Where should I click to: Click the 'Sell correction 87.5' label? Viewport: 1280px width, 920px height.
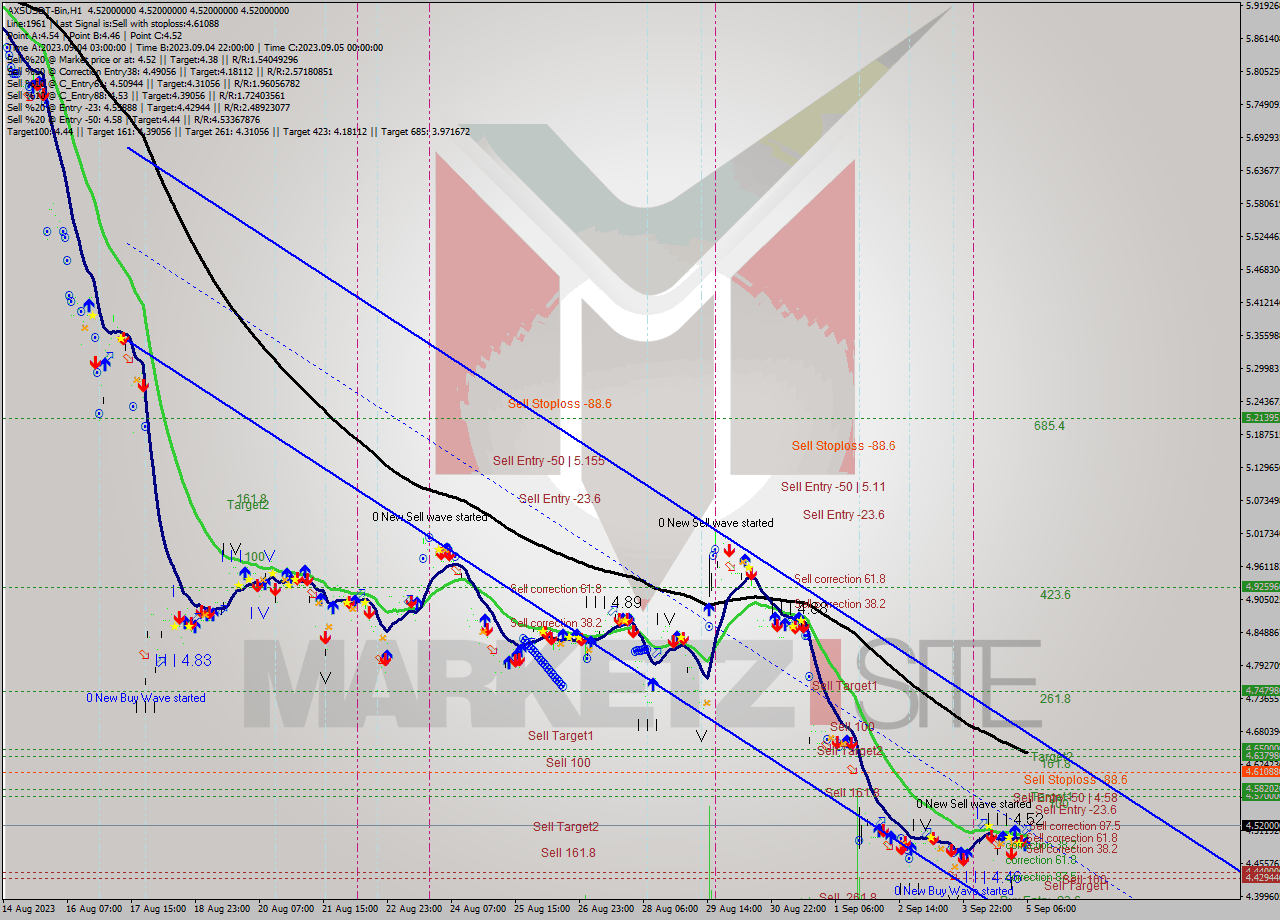point(1075,826)
